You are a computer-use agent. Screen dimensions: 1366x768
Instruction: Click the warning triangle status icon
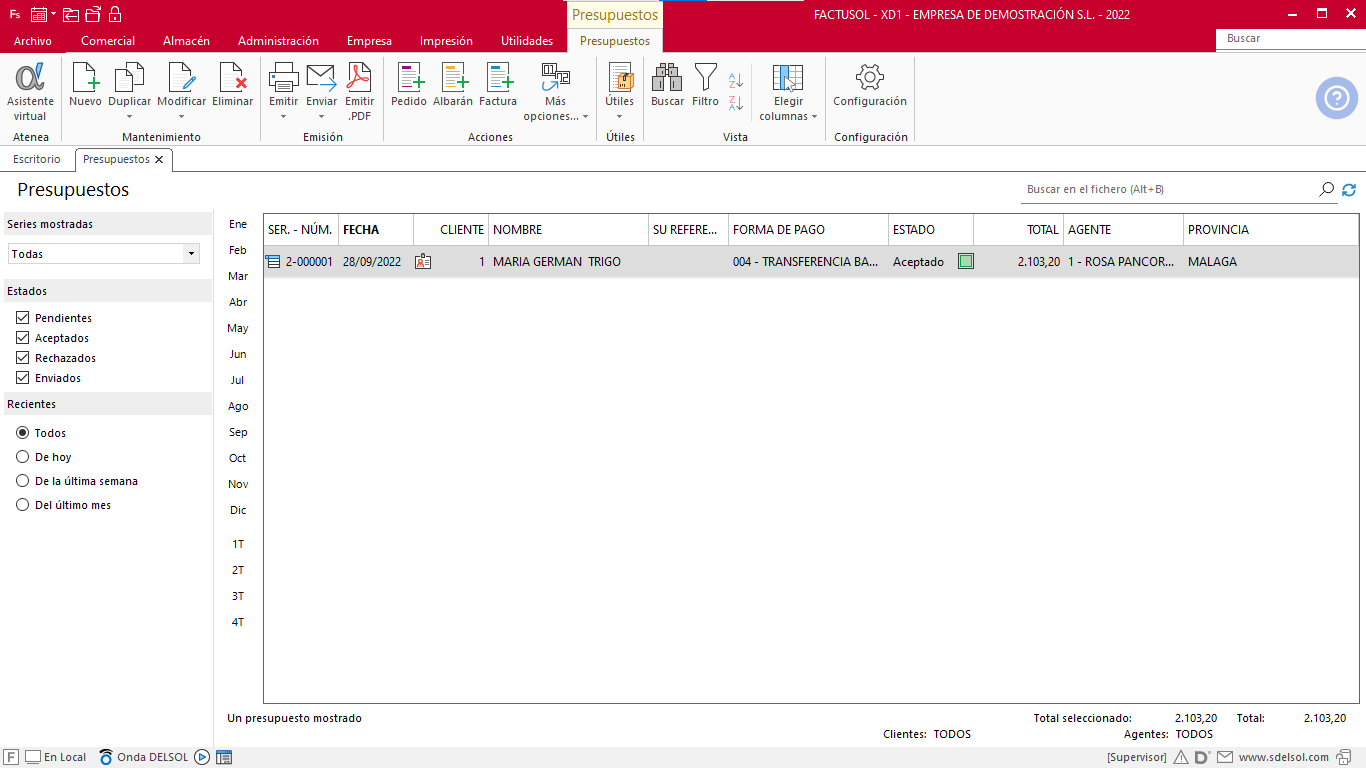[x=1180, y=757]
